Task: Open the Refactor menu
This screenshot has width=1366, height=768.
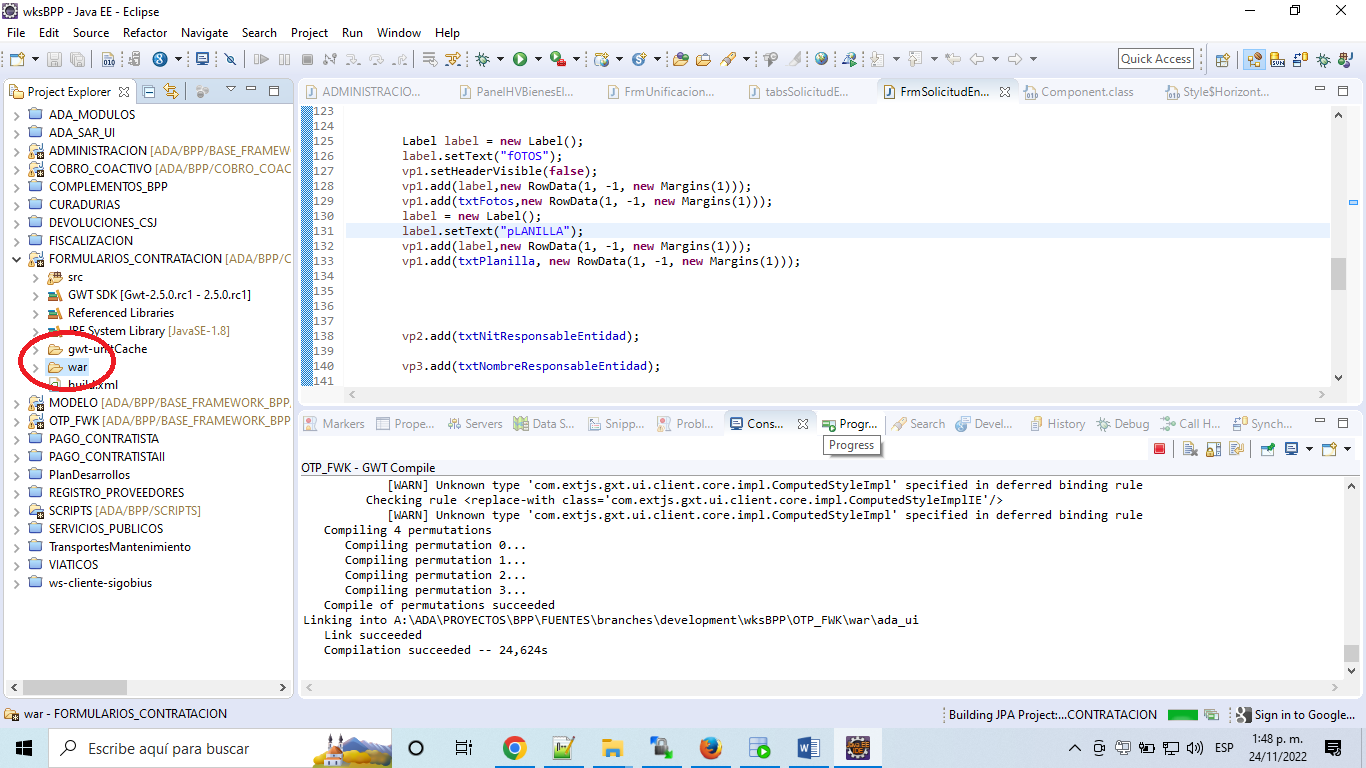Action: 145,33
